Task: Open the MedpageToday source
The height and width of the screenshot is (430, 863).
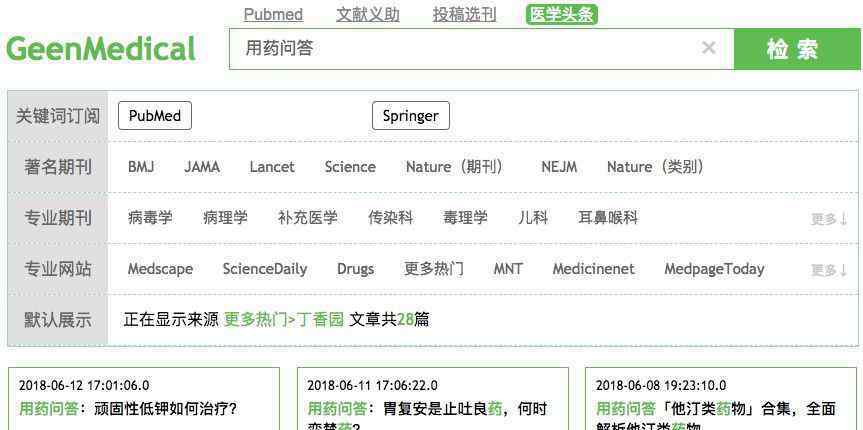Action: coord(714,269)
